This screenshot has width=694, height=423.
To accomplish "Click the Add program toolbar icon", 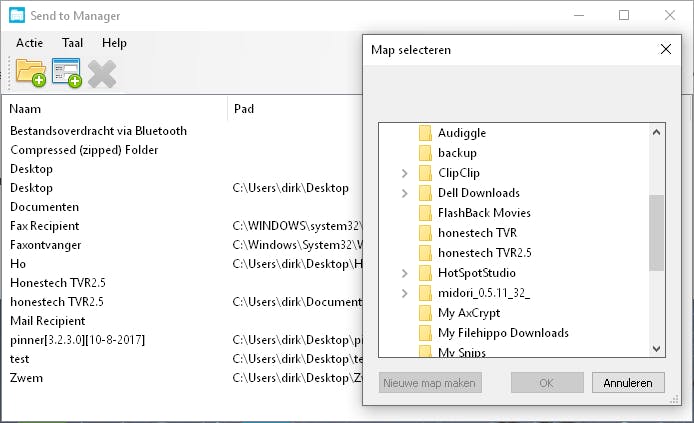I will pyautogui.click(x=67, y=73).
